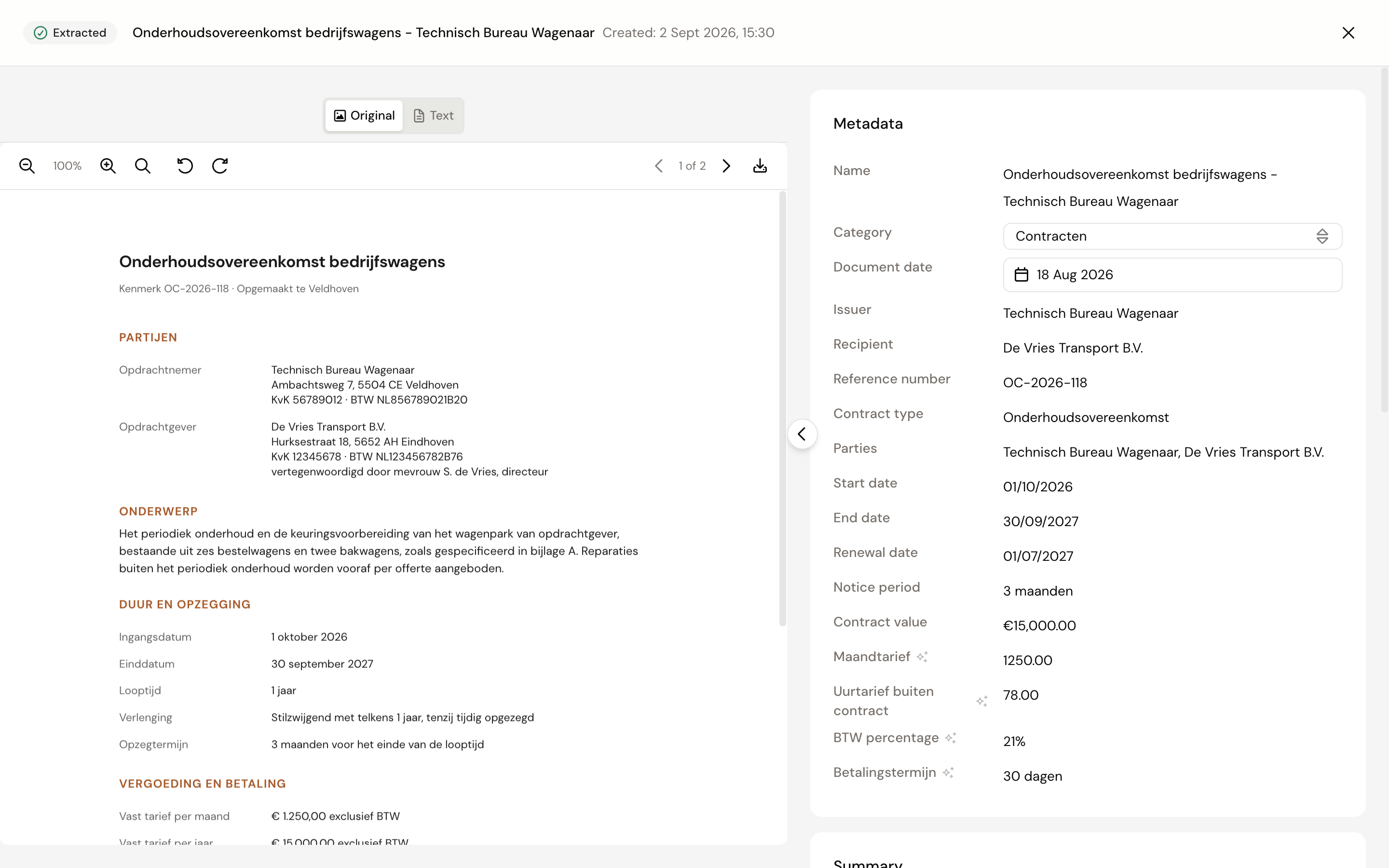Screen dimensions: 1389x868
Task: Click sparkle icon next to Uurtarief buiten contract
Action: 982,701
